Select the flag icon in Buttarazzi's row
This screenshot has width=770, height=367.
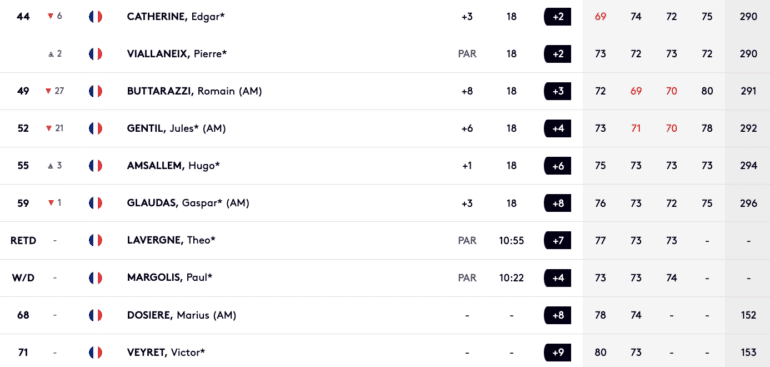pyautogui.click(x=95, y=91)
